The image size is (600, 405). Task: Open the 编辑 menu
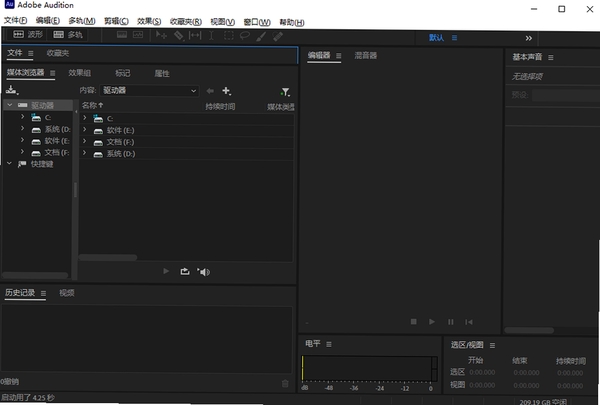(x=48, y=21)
